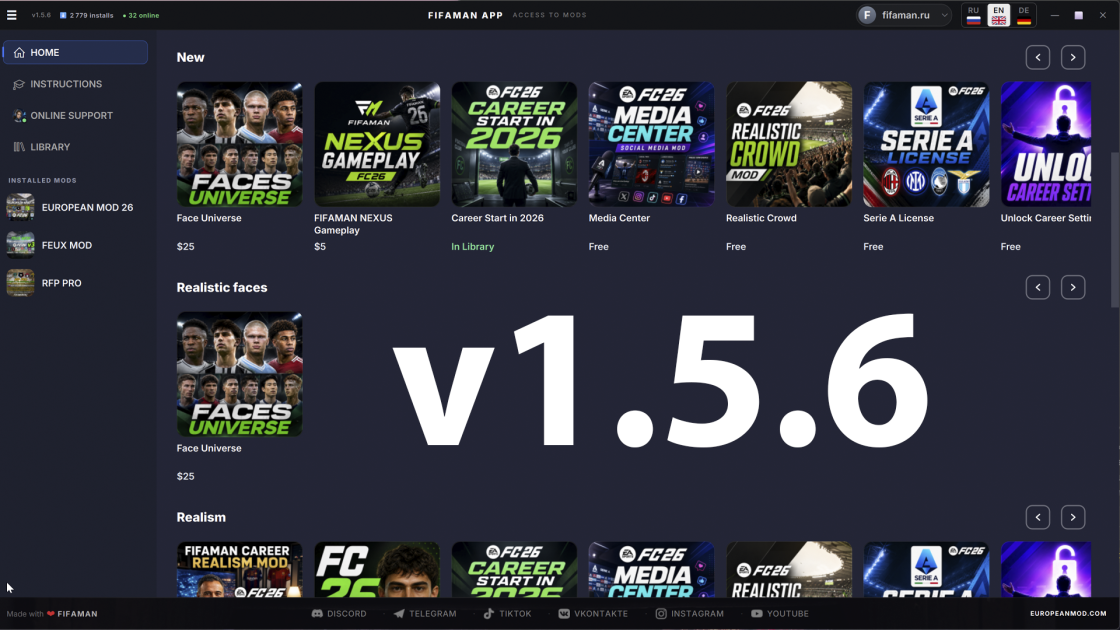This screenshot has height=630, width=1120.
Task: Click Made with FIFAMAN footer link
Action: tap(52, 614)
